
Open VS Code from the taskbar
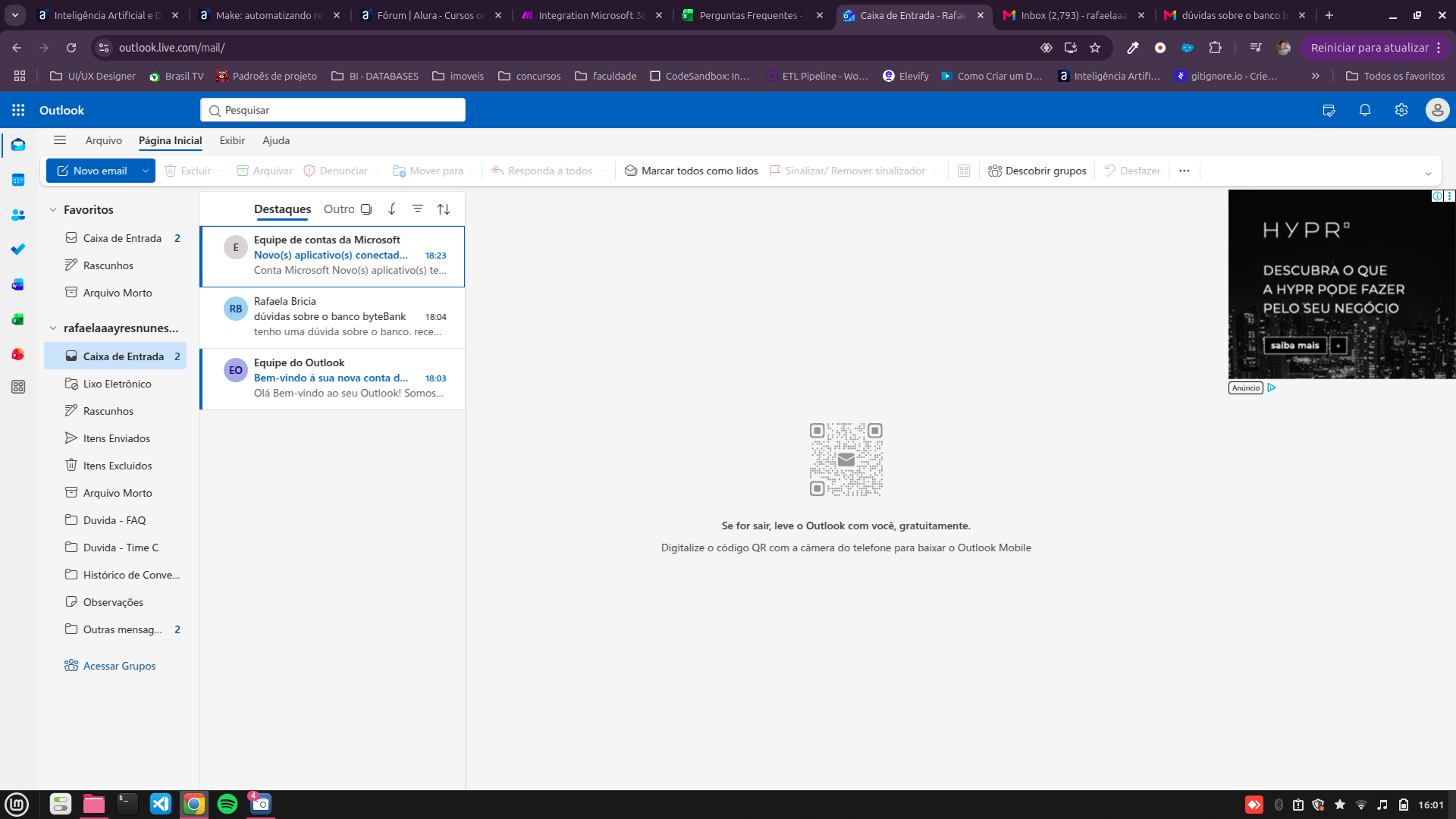tap(161, 804)
